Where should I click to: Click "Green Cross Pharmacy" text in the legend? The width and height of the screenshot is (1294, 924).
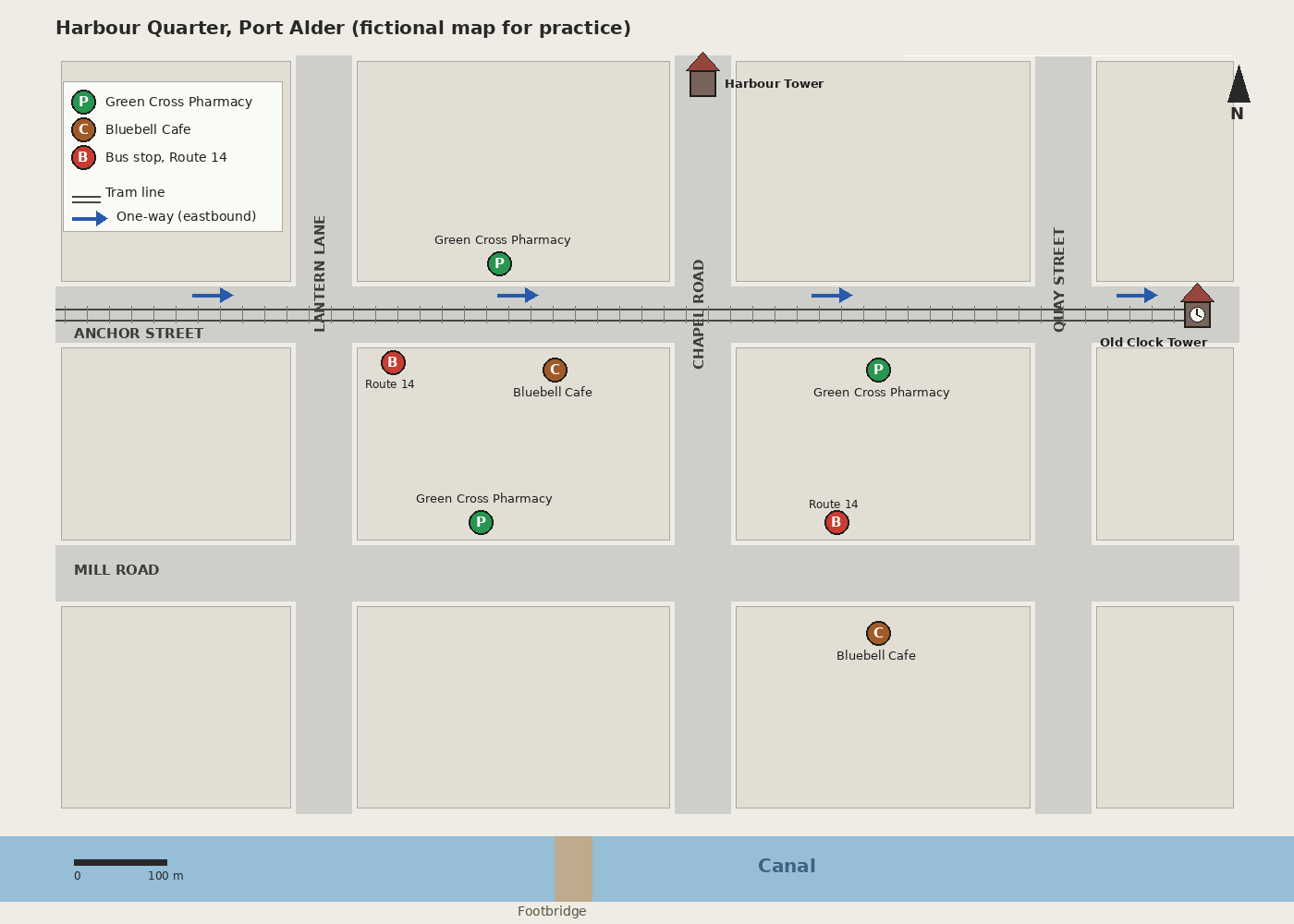(x=178, y=102)
